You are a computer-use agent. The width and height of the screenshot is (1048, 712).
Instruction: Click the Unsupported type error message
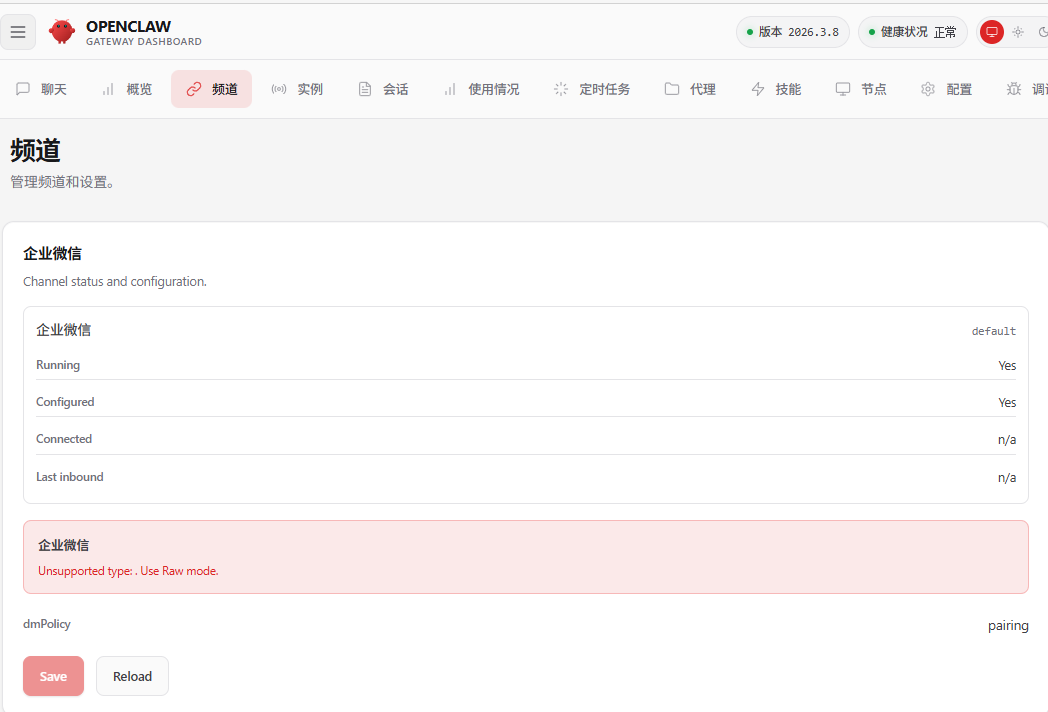coord(128,571)
